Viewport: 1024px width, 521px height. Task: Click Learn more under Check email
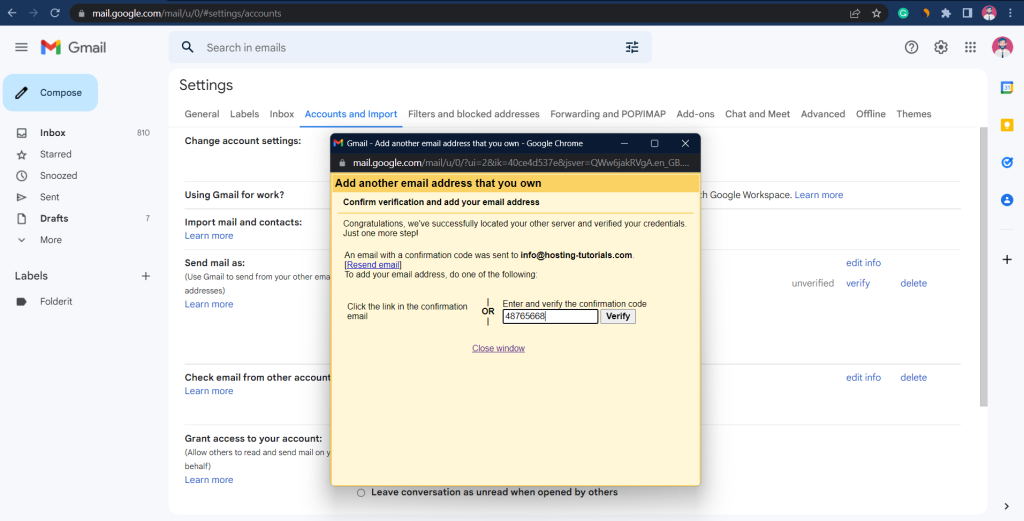point(208,391)
